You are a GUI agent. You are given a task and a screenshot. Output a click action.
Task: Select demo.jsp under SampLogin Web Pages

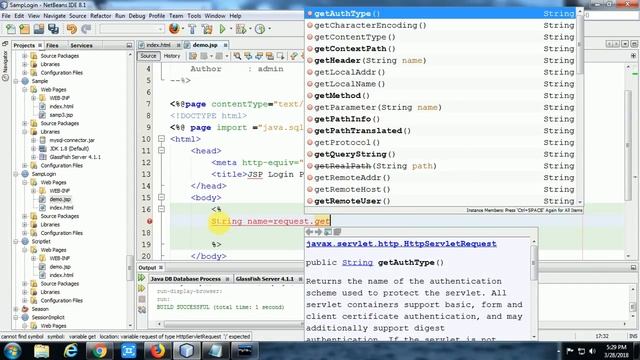pyautogui.click(x=60, y=199)
